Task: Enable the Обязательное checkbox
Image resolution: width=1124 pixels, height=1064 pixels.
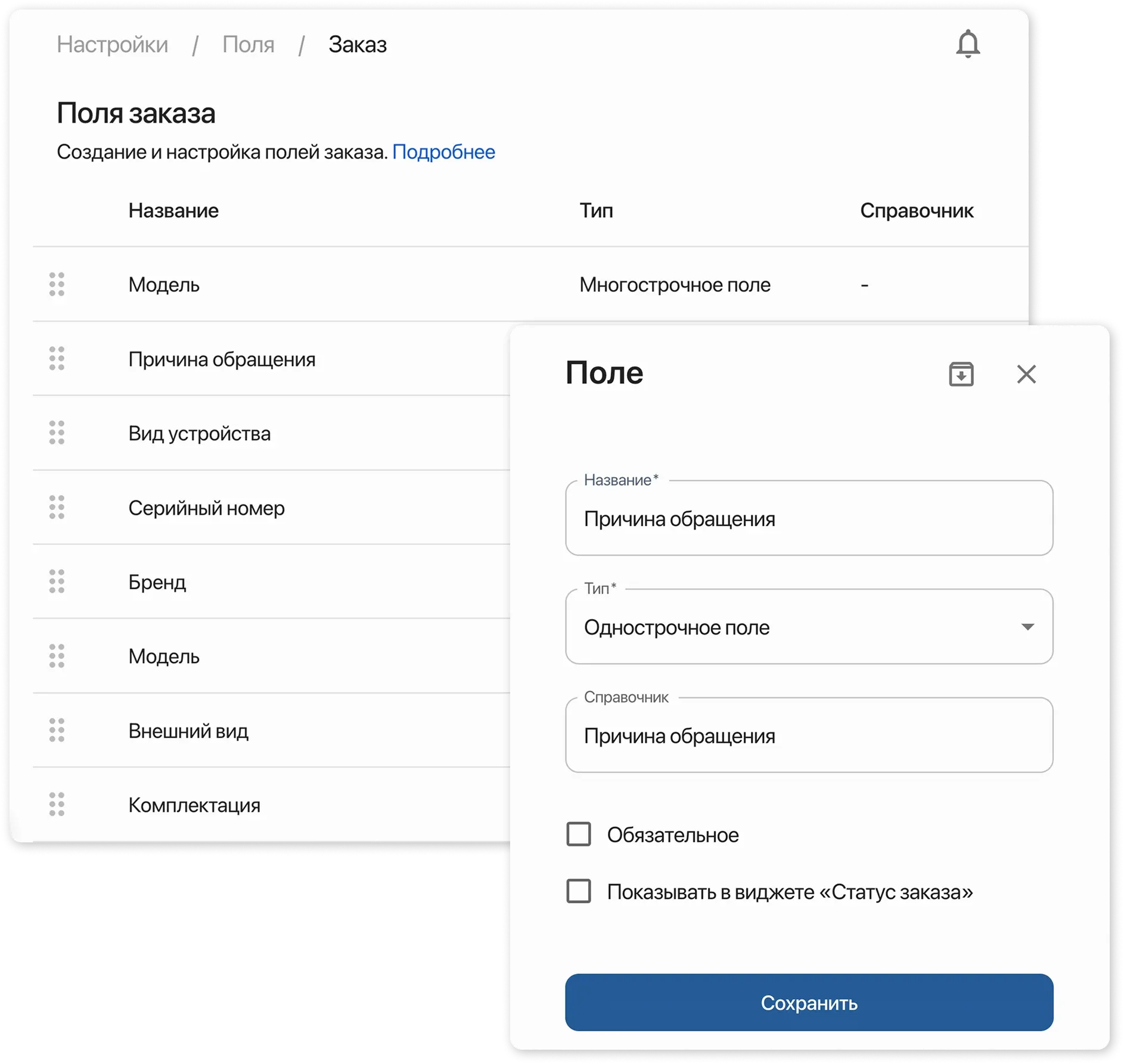Action: tap(577, 835)
